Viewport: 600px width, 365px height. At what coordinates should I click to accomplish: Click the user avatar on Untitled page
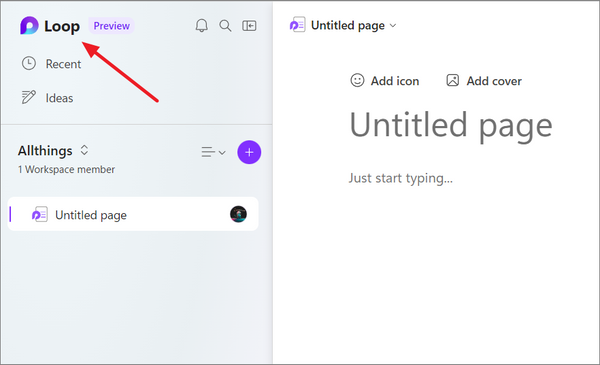pos(238,214)
